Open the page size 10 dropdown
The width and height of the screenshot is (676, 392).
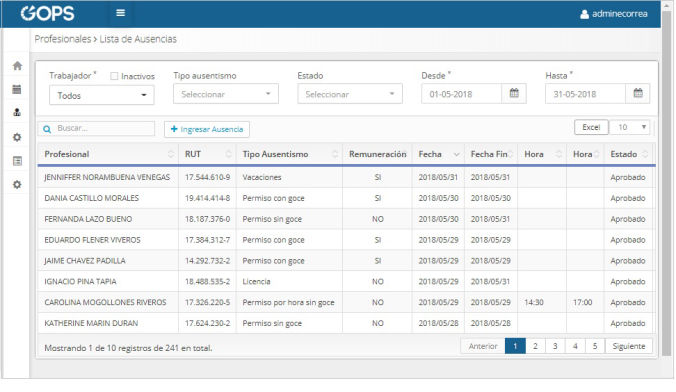pos(630,127)
